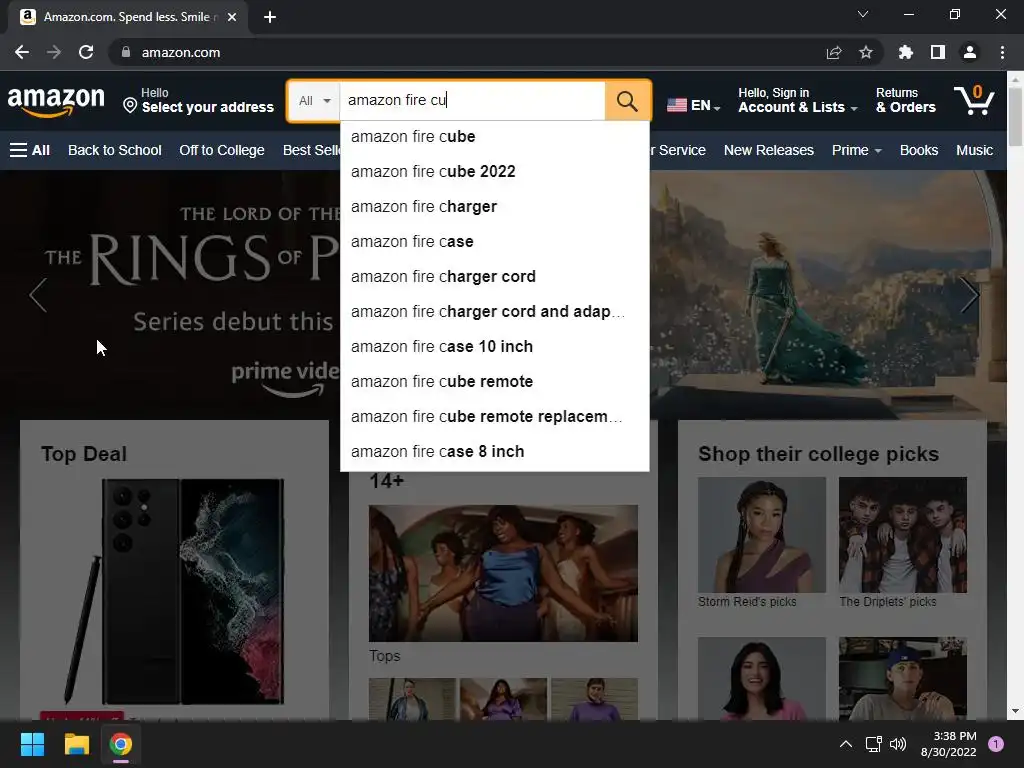Open volume speaker tray icon
1024x768 pixels.
pos(898,744)
